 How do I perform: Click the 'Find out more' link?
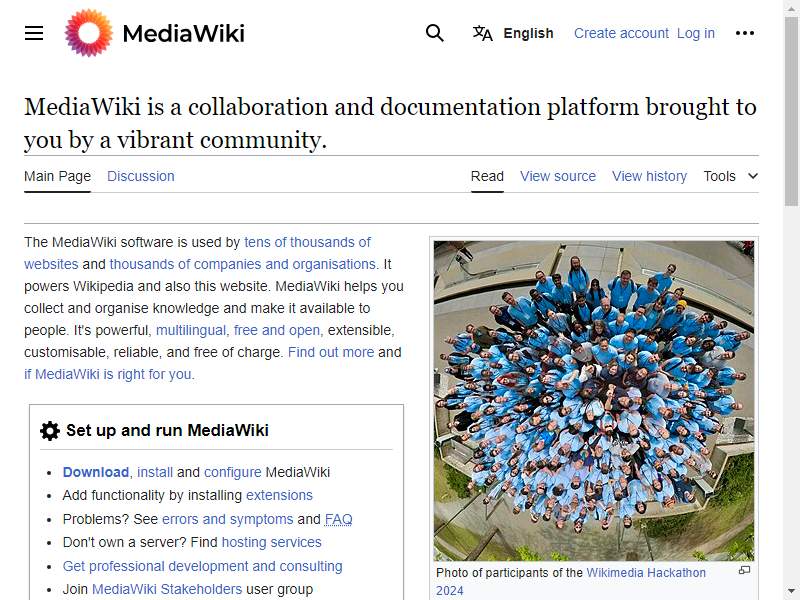[331, 352]
